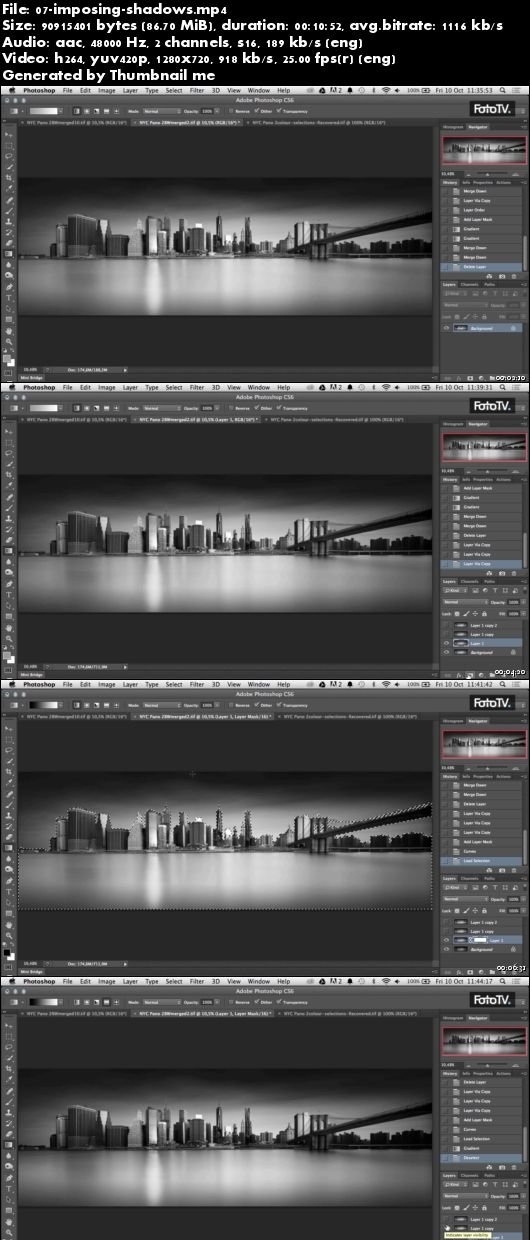Select the Type tool in the 11:35:53 frame
Image resolution: width=530 pixels, height=1240 pixels.
pyautogui.click(x=9, y=297)
